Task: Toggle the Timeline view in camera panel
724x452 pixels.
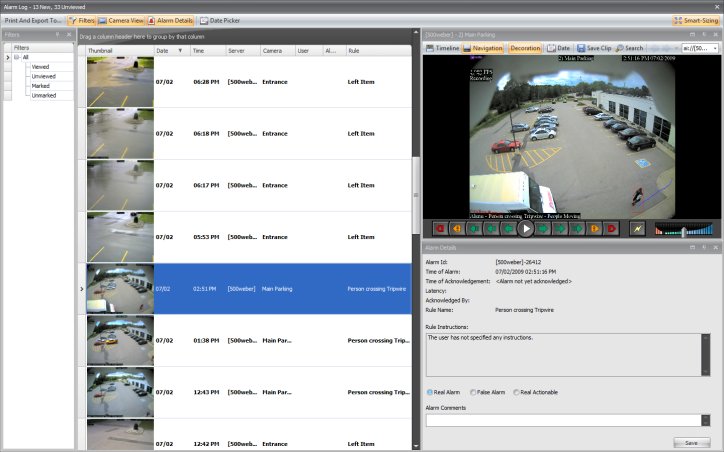Action: click(442, 48)
